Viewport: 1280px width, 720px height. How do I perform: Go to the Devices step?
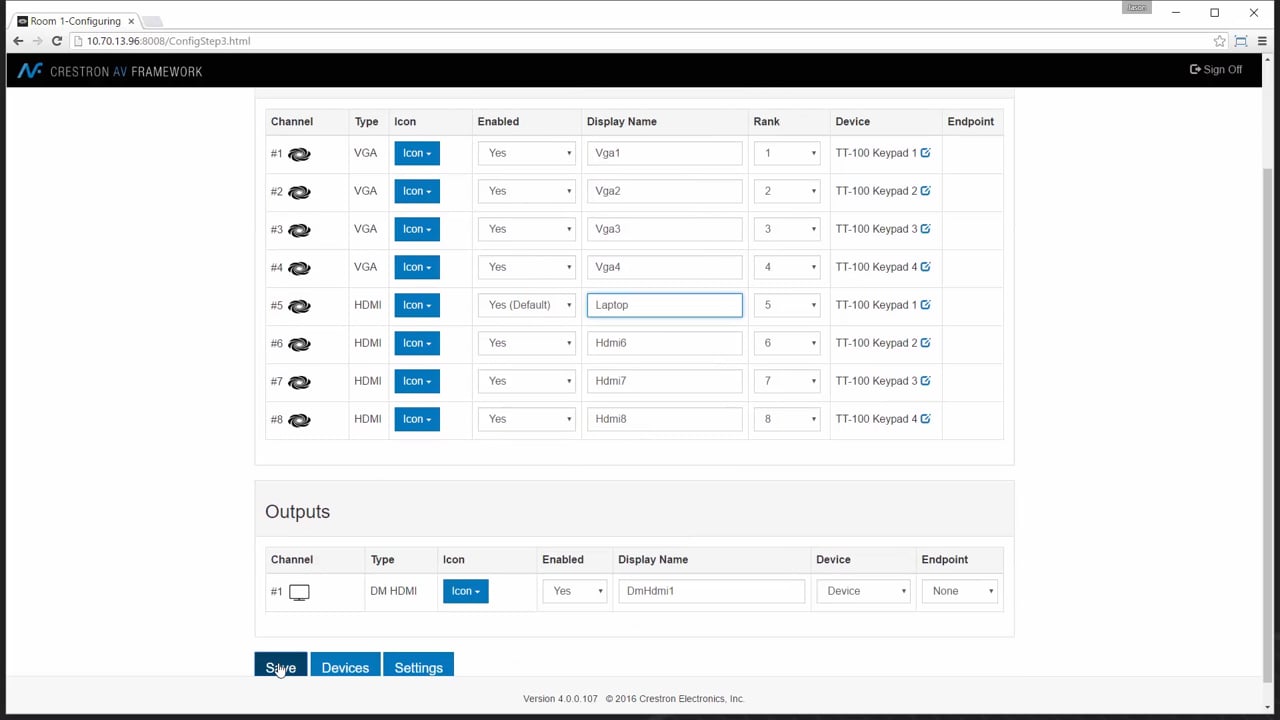pos(345,667)
